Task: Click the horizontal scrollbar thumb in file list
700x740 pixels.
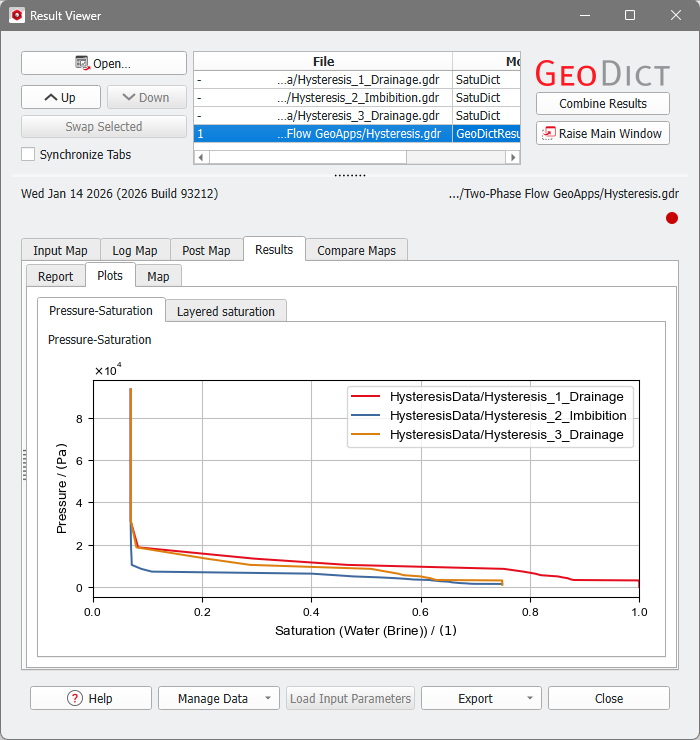Action: coord(308,157)
